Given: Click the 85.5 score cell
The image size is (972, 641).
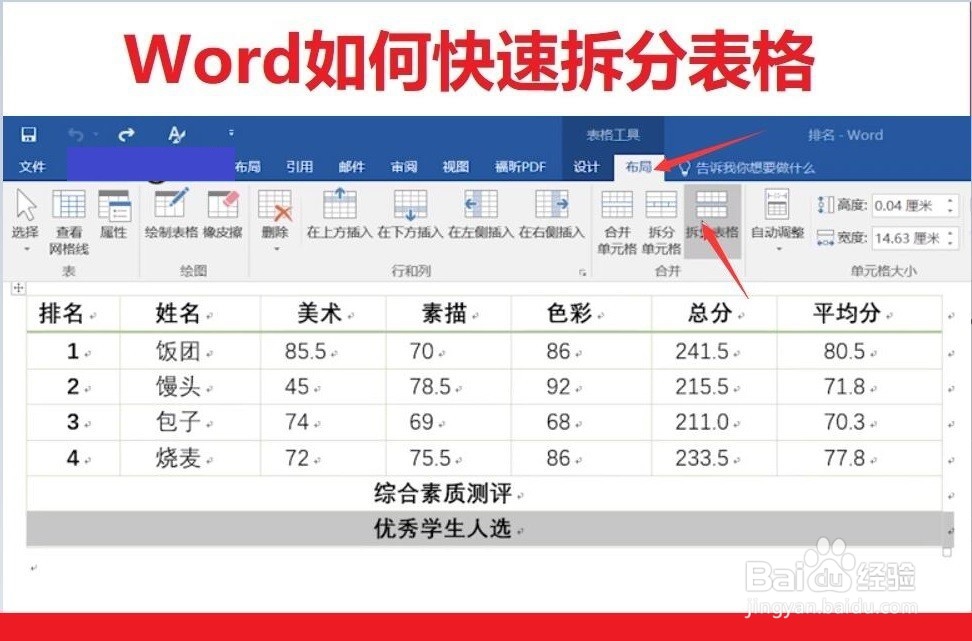Looking at the screenshot, I should point(324,351).
